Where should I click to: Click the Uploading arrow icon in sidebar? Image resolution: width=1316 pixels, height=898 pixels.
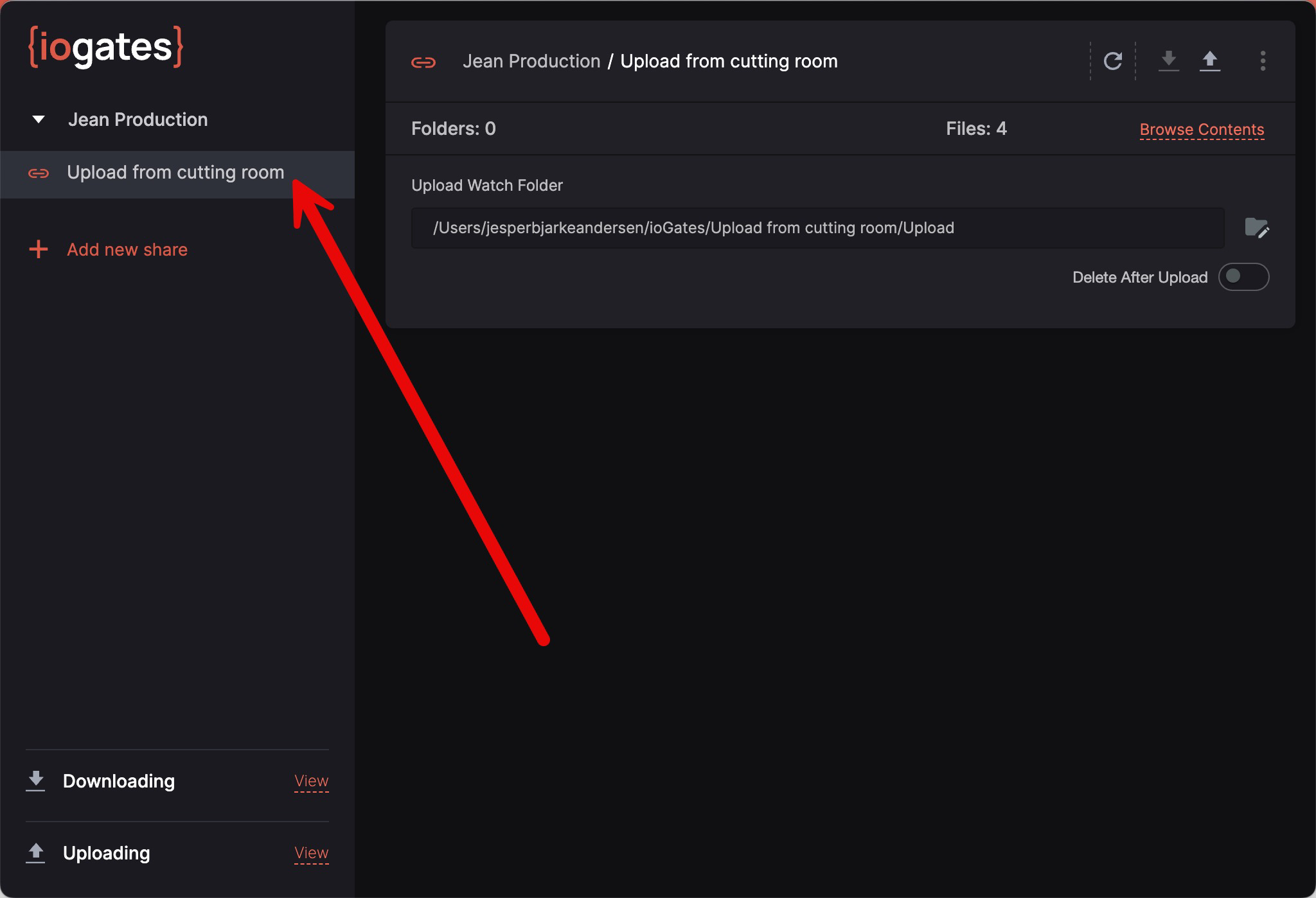36,853
